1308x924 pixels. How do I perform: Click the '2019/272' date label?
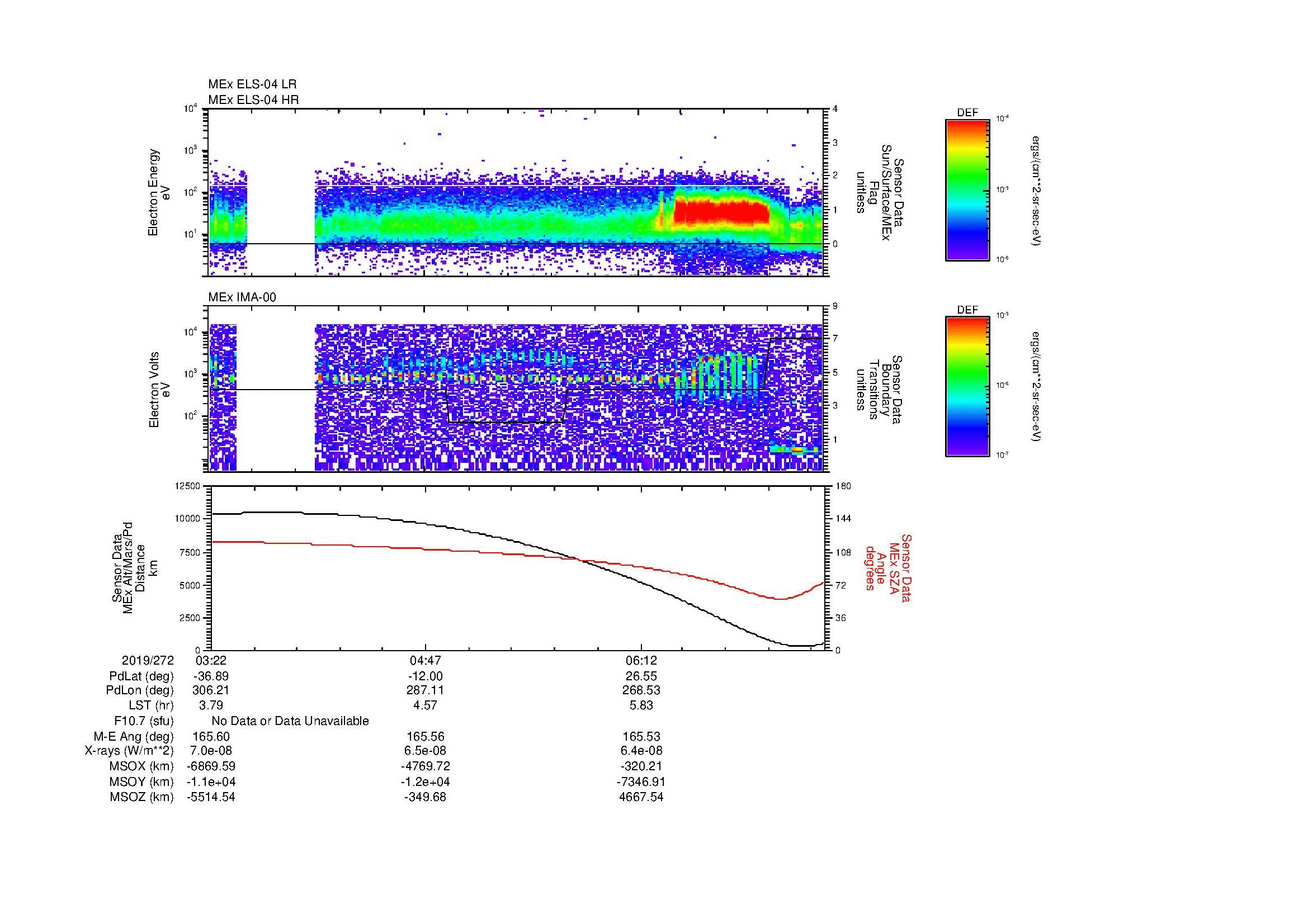coord(148,661)
